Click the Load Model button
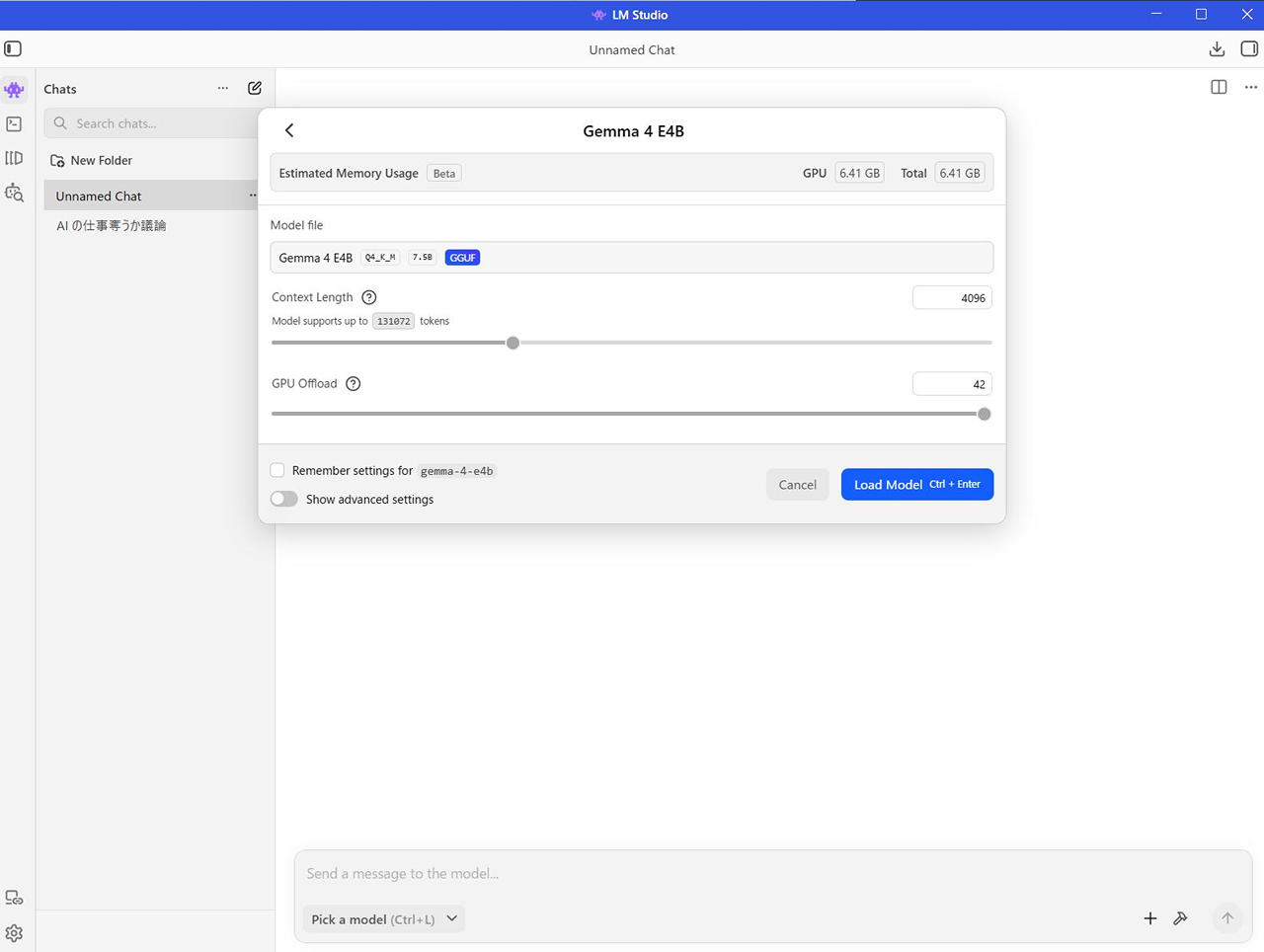Viewport: 1264px width, 952px height. (916, 485)
